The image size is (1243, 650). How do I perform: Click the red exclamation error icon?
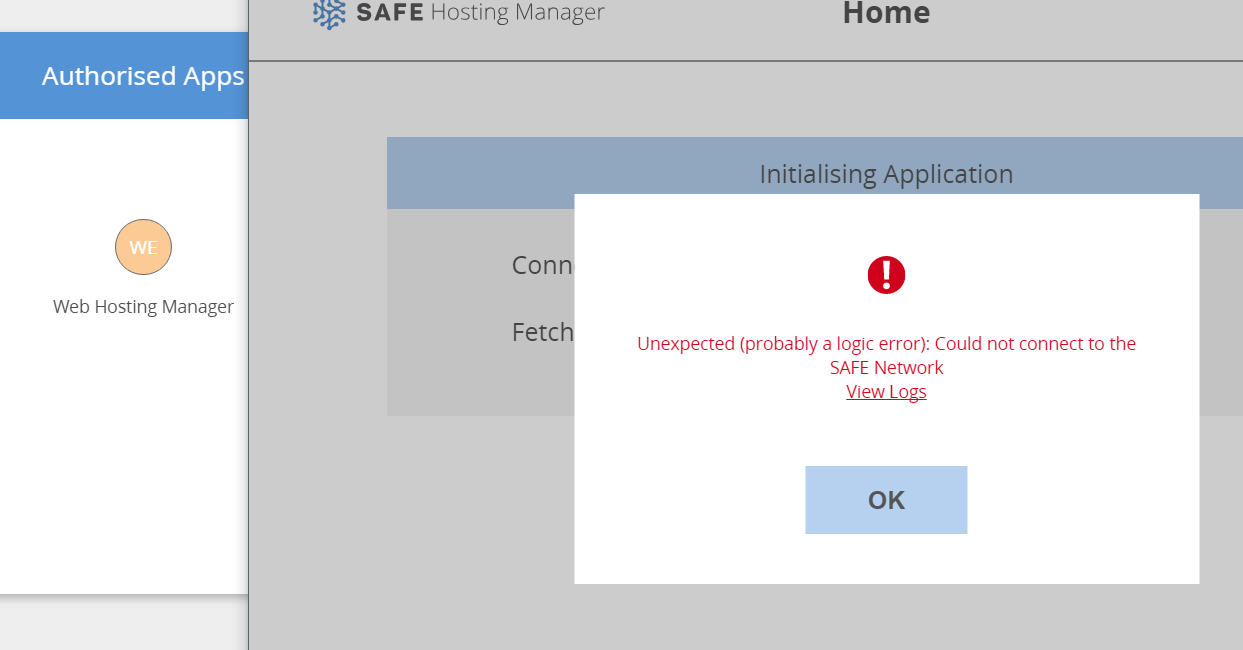(x=886, y=275)
